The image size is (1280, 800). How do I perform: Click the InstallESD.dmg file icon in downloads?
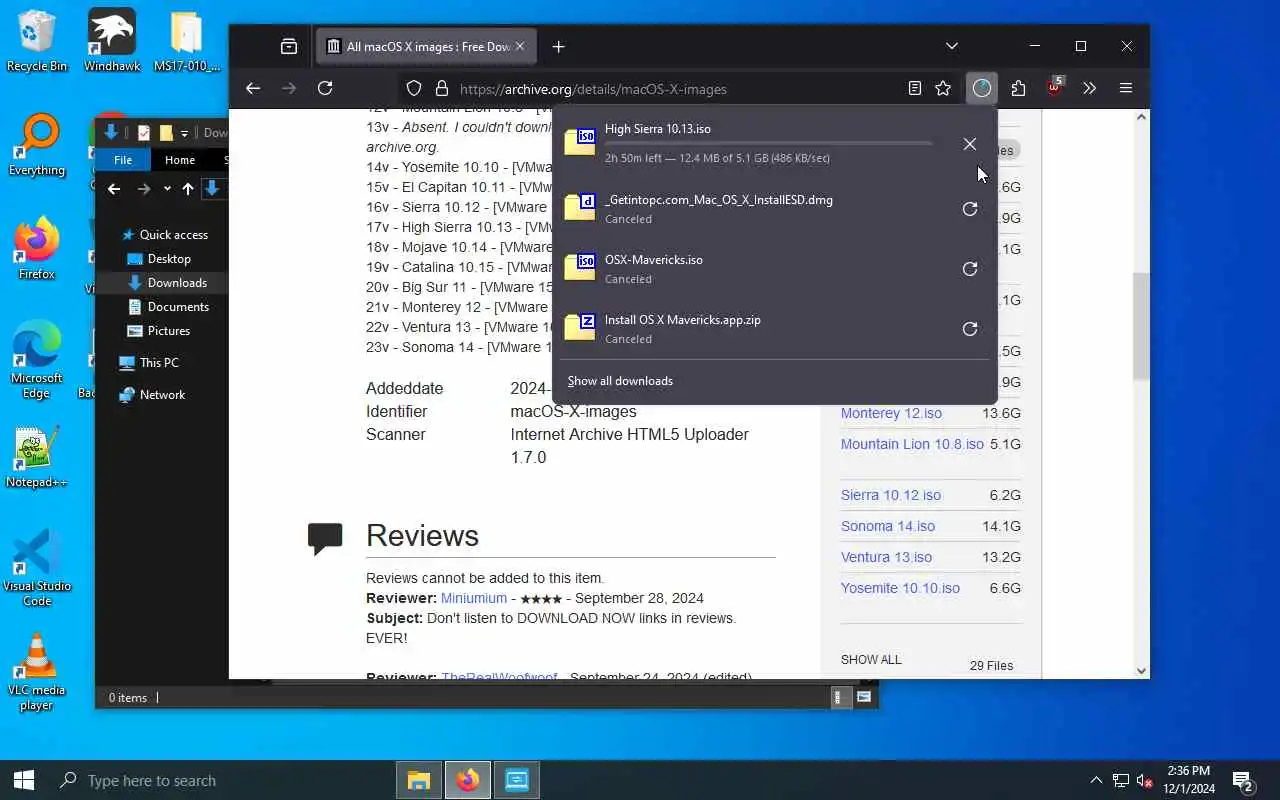pos(580,207)
